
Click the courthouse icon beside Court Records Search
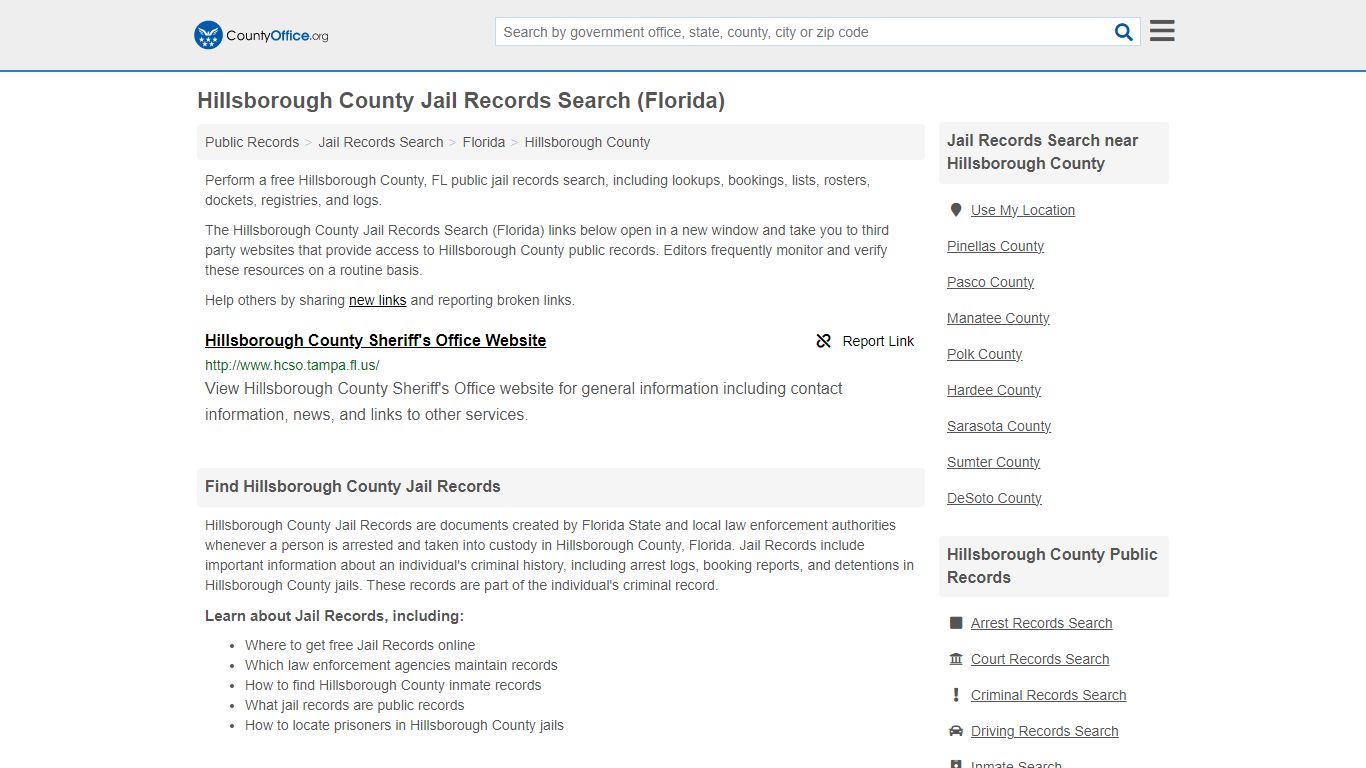pos(956,658)
